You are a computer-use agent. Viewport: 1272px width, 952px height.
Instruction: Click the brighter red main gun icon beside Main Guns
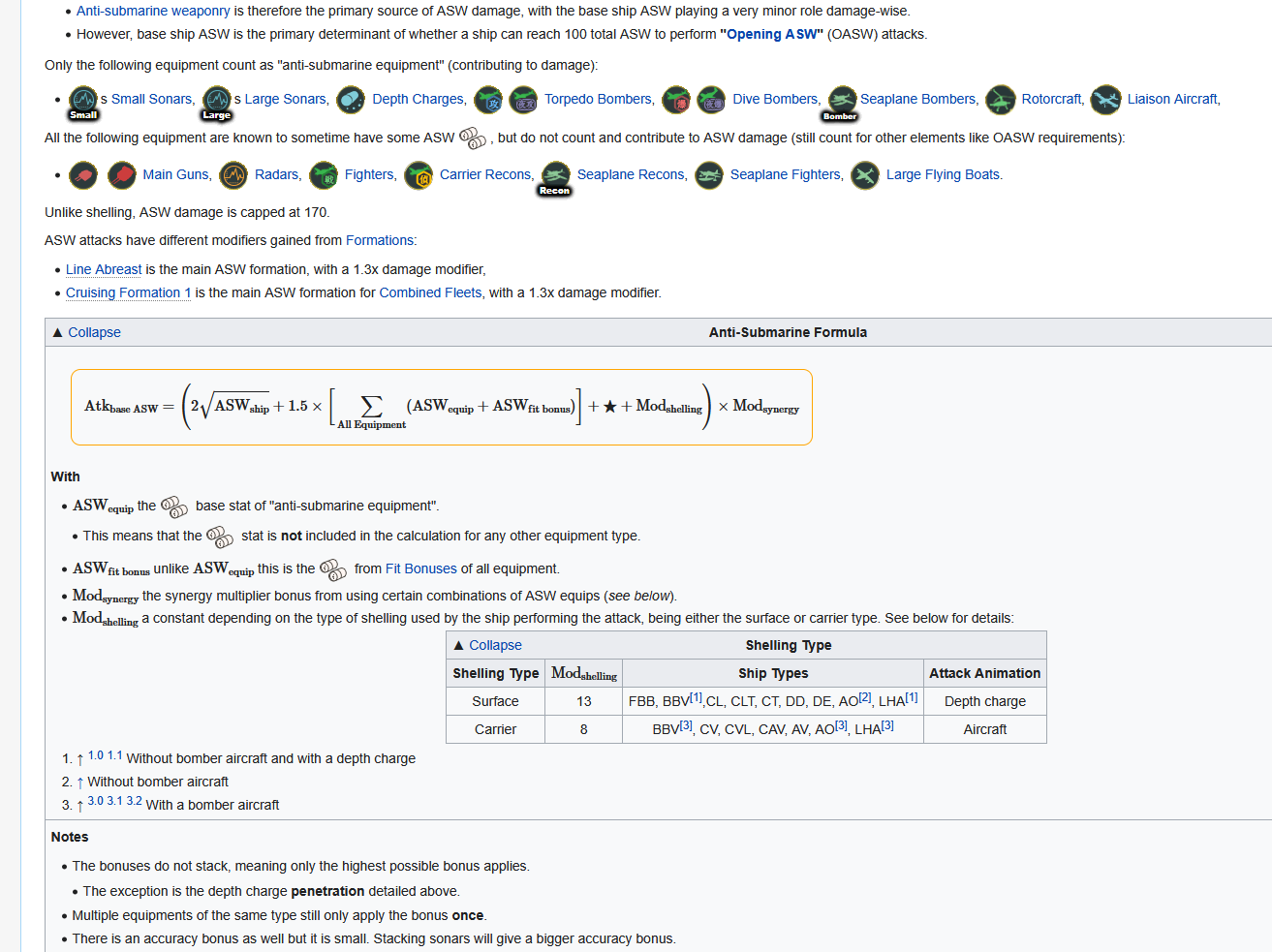122,174
